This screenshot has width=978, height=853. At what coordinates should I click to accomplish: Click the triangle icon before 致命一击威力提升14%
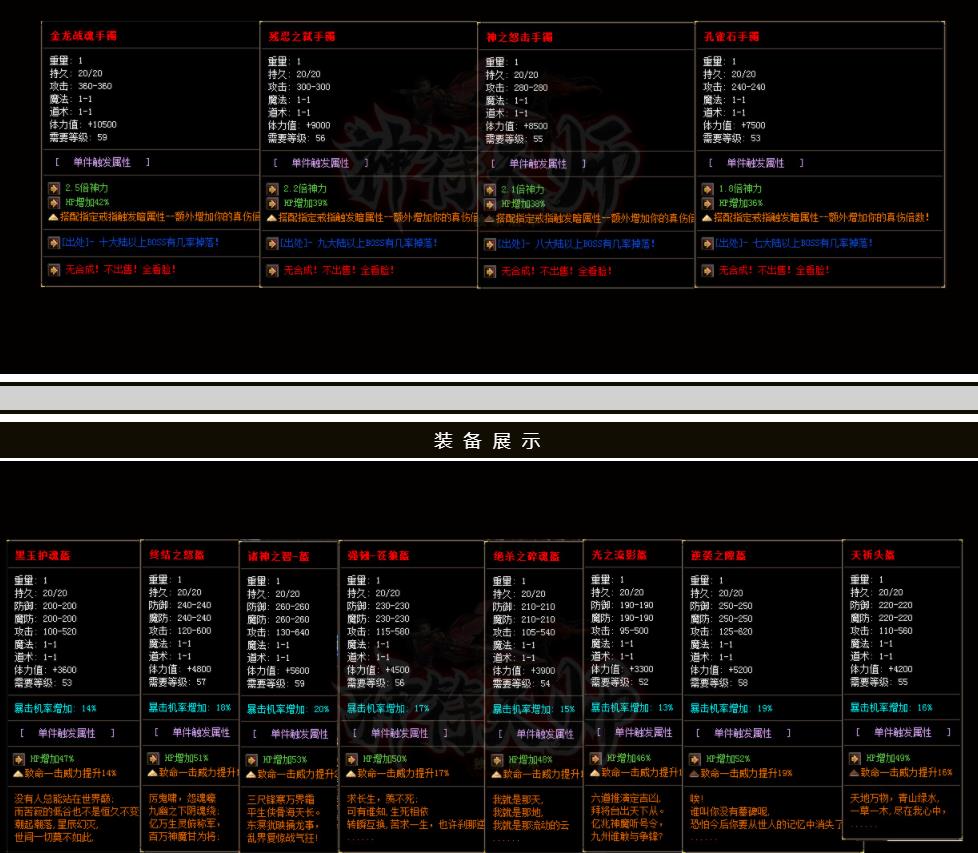20,773
